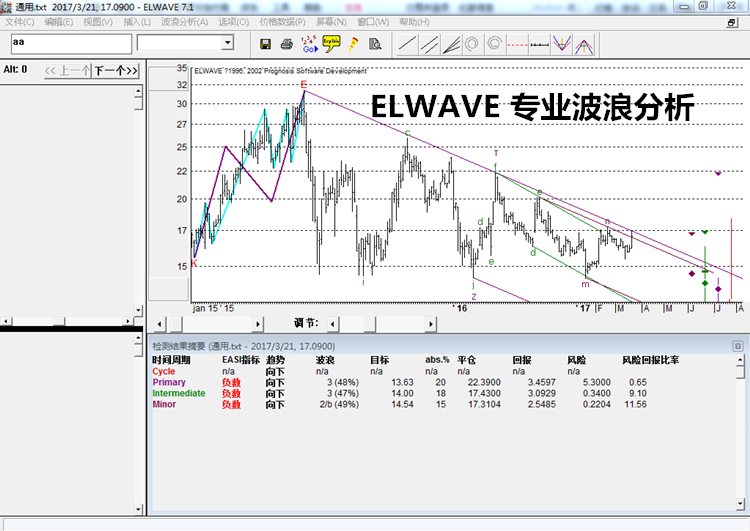Run the wave count Go icon
The width and height of the screenshot is (750, 531).
click(x=309, y=44)
